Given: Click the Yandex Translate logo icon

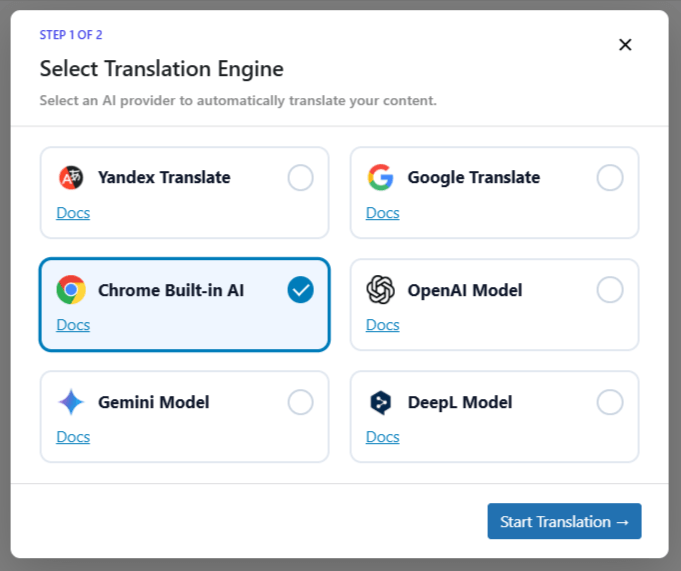Looking at the screenshot, I should click(70, 178).
